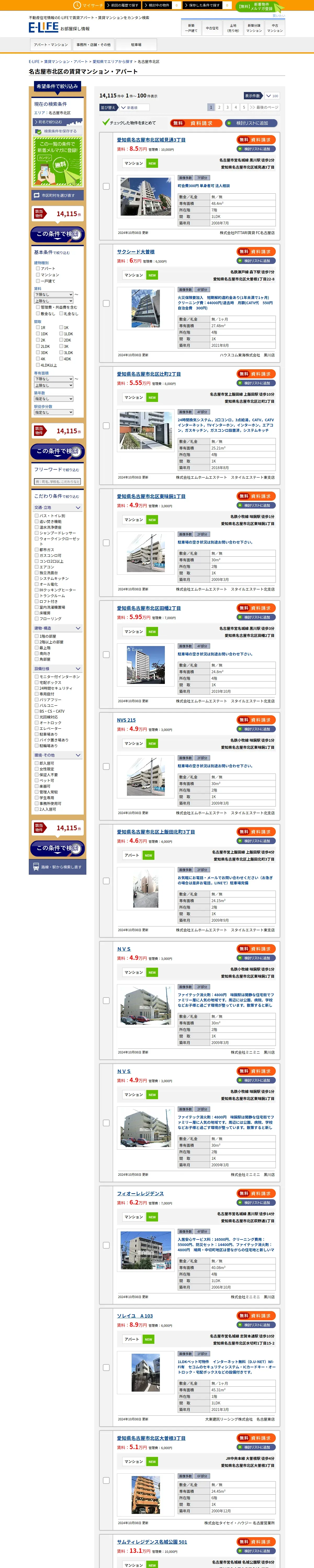Check the マンション building type filter
The width and height of the screenshot is (314, 1568).
38,274
